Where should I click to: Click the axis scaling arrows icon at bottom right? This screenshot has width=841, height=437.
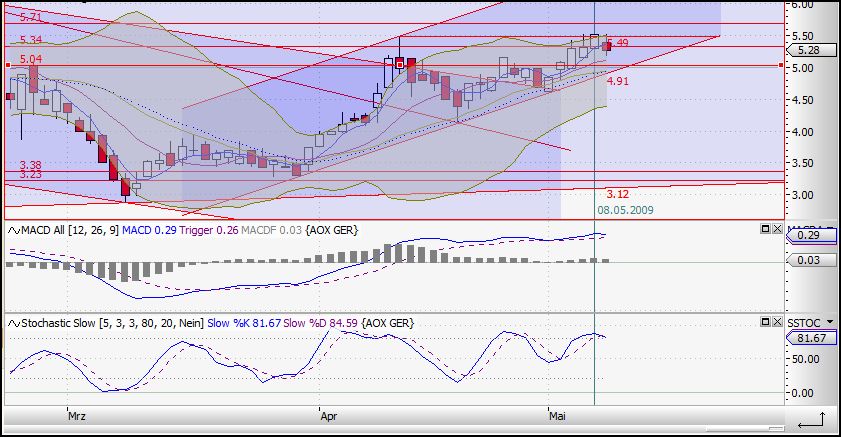[811, 420]
